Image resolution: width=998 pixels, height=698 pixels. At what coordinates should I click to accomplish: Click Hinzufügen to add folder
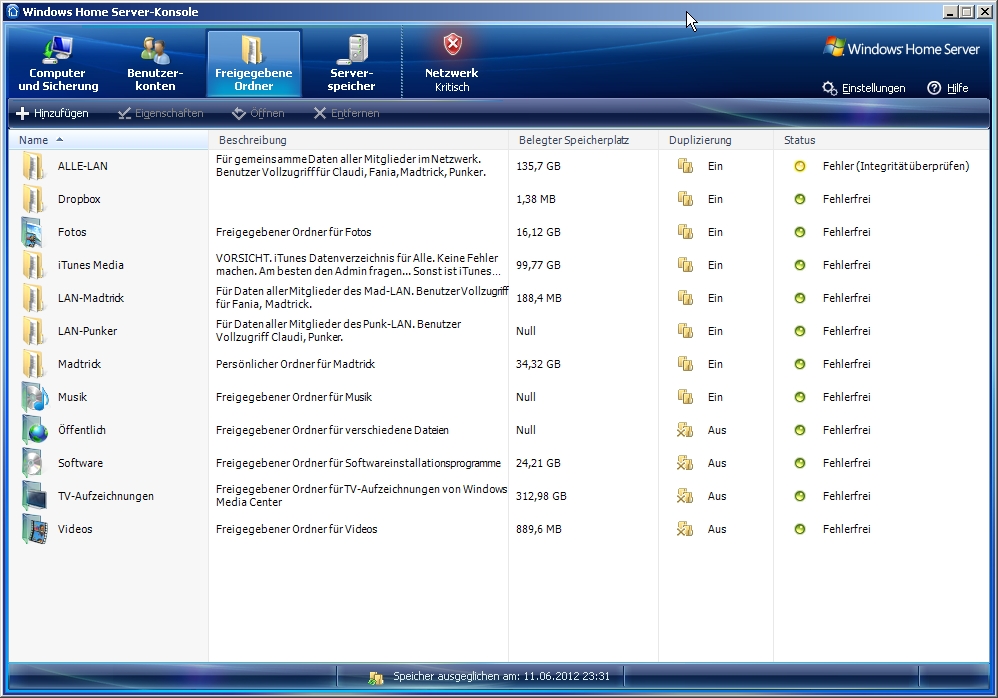click(52, 113)
